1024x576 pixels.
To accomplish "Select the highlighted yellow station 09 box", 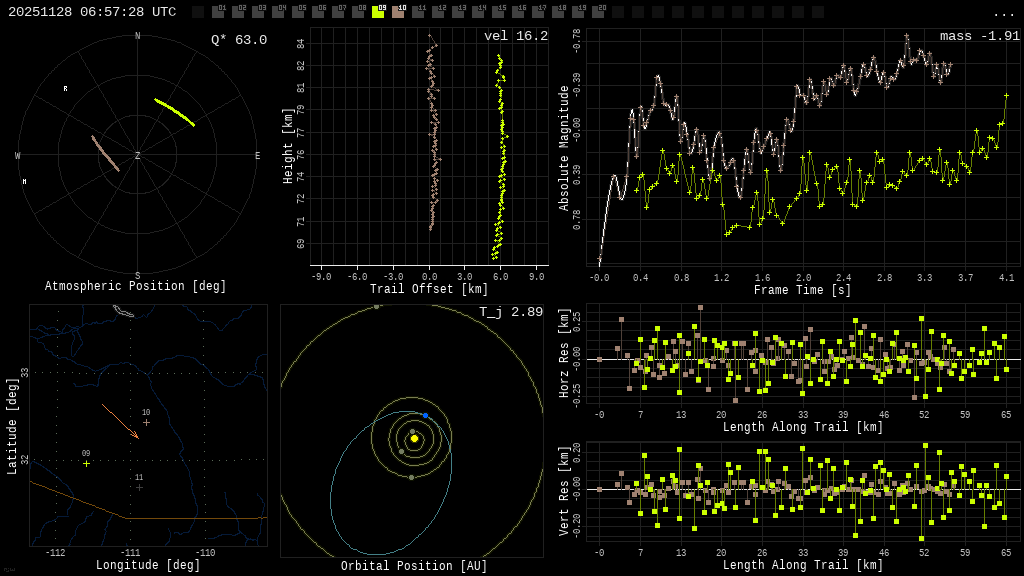I will (378, 12).
